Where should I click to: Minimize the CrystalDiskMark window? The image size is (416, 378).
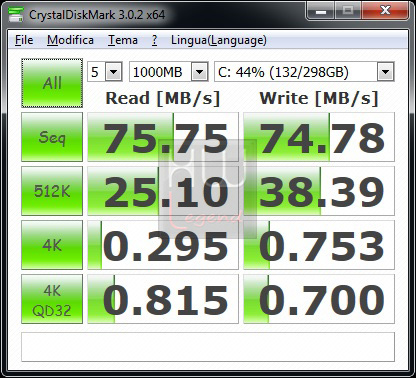tap(320, 11)
